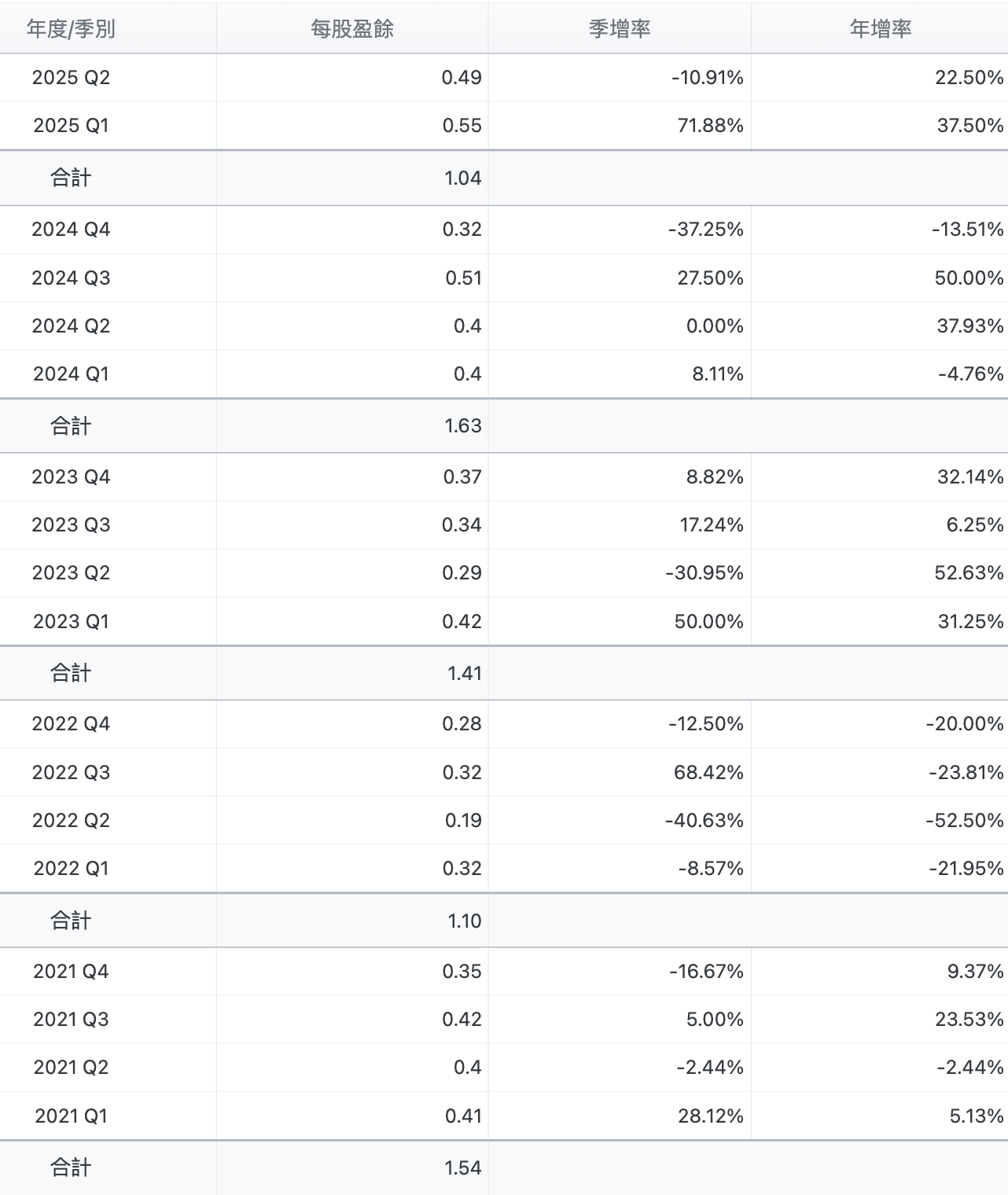Select the 年增率 column header
The height and width of the screenshot is (1195, 1008).
tap(880, 29)
